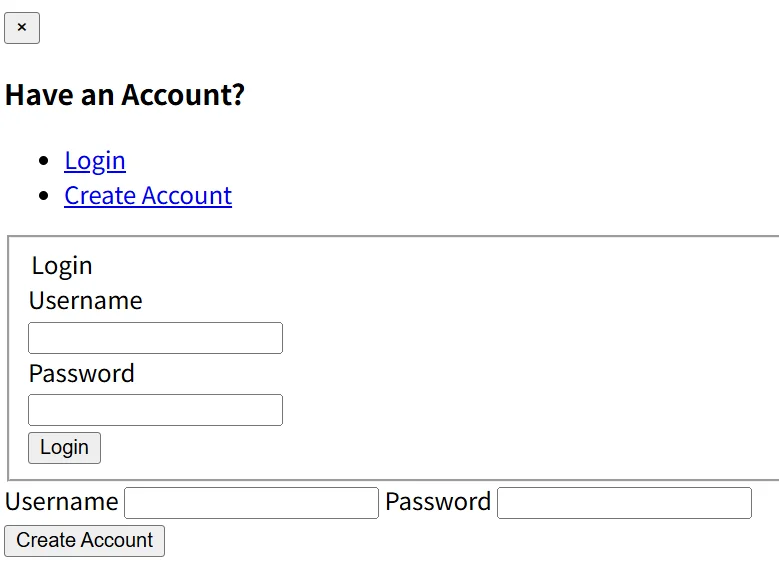
Task: Click the Login legend of the fieldset
Action: (x=62, y=266)
